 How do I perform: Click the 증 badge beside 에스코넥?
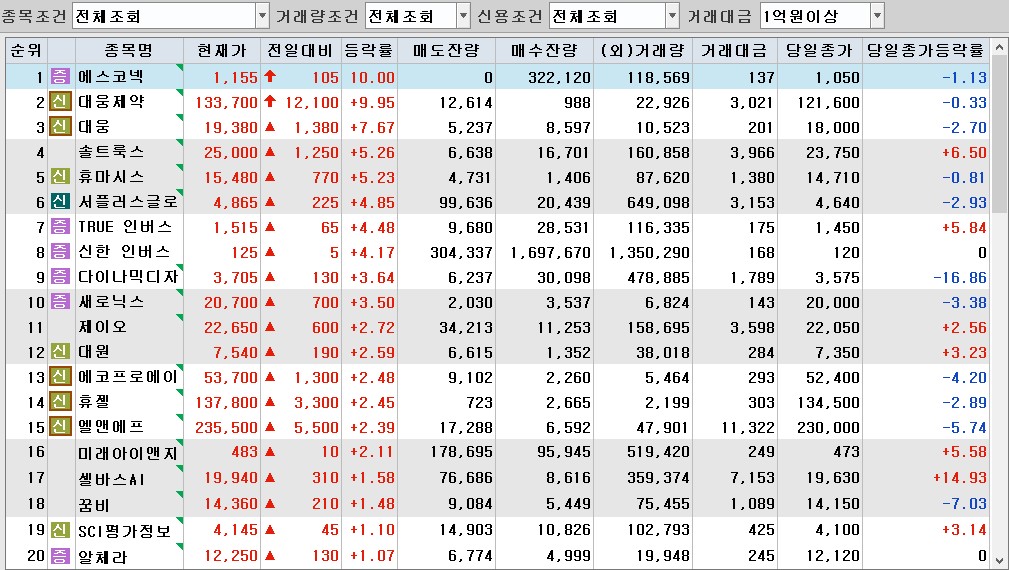point(60,77)
